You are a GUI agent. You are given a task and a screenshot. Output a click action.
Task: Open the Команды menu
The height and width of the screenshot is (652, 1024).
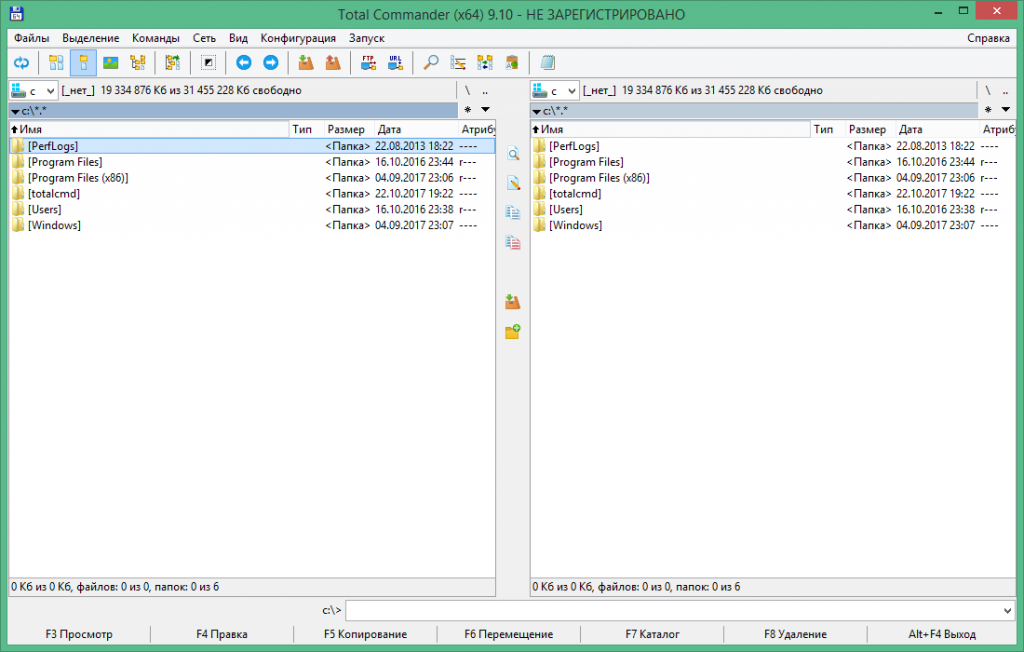155,38
